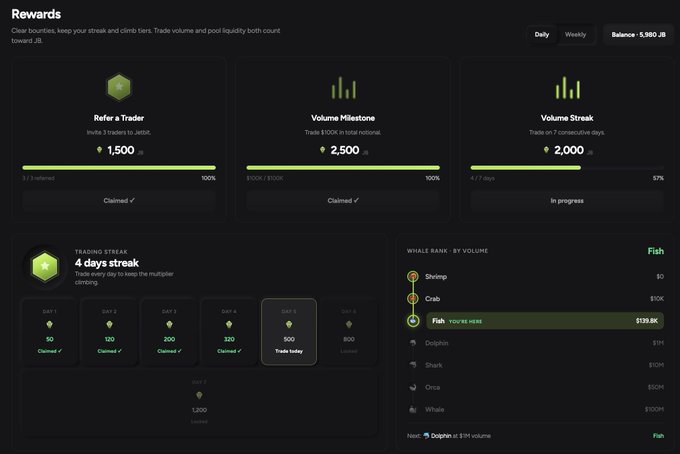The width and height of the screenshot is (680, 454).
Task: Click Claimed button under Refer a Trader
Action: click(x=119, y=201)
